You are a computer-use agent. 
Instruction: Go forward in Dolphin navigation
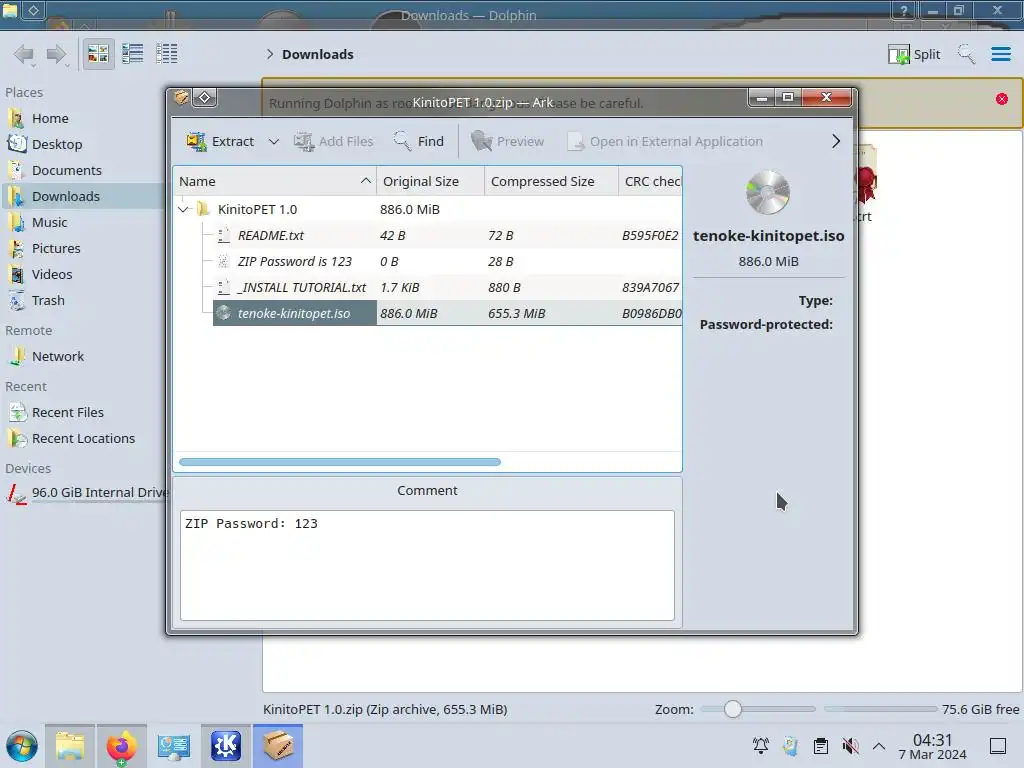pyautogui.click(x=57, y=54)
